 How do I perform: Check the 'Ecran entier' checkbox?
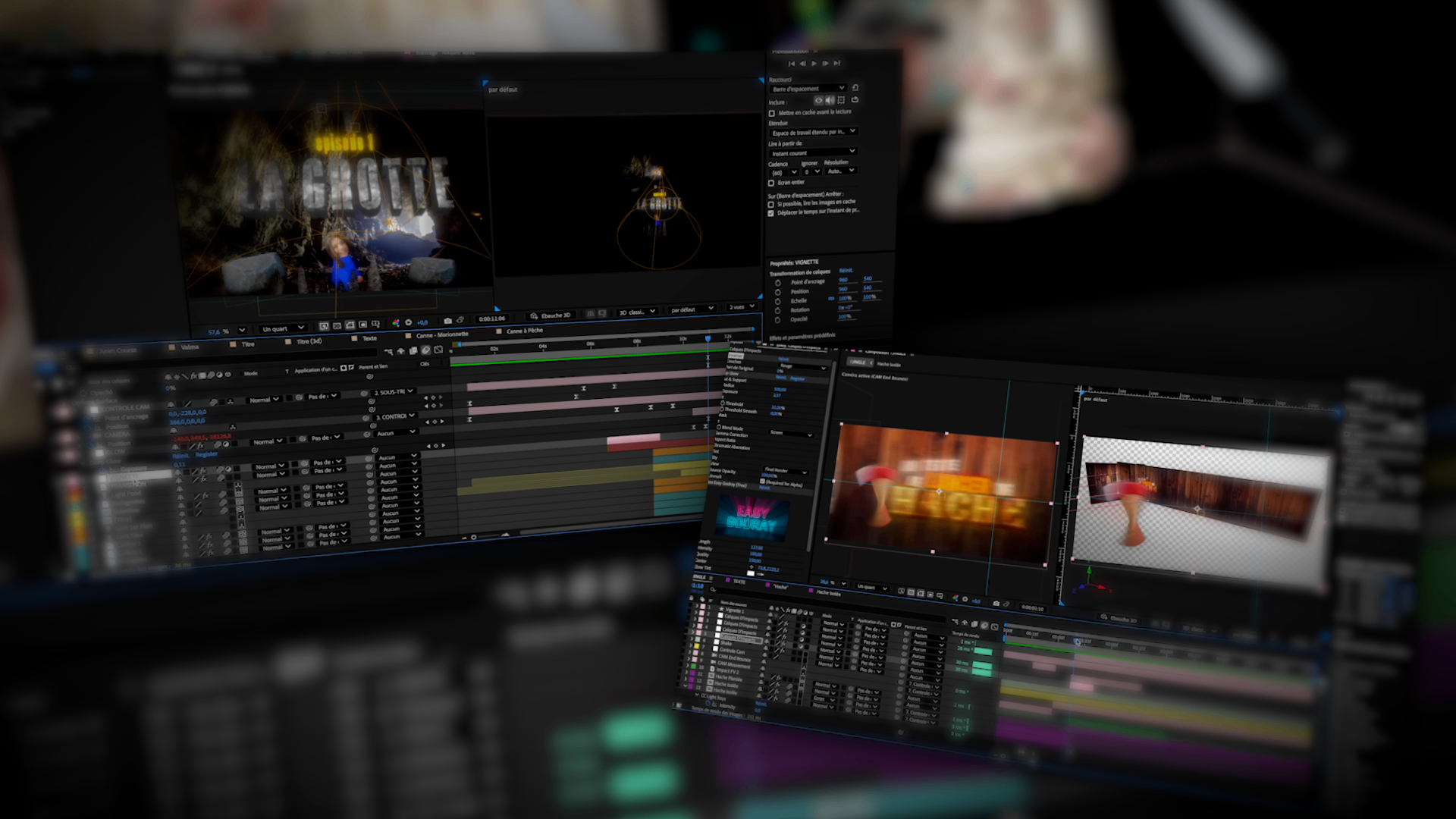[x=771, y=183]
